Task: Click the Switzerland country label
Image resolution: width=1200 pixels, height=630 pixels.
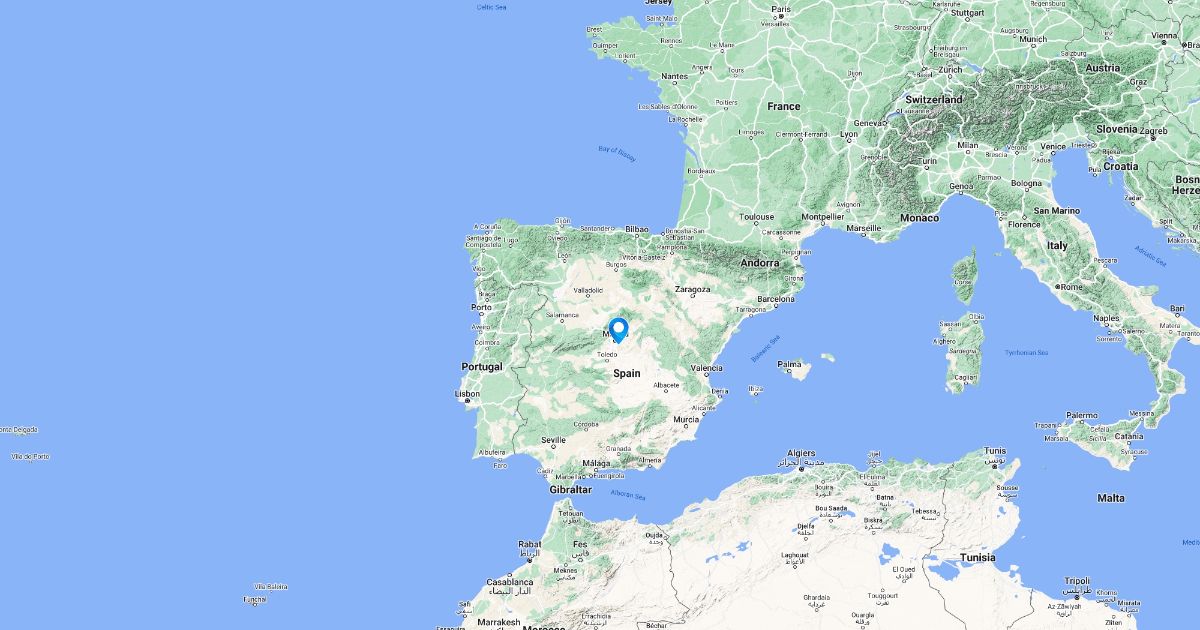Action: (x=934, y=100)
